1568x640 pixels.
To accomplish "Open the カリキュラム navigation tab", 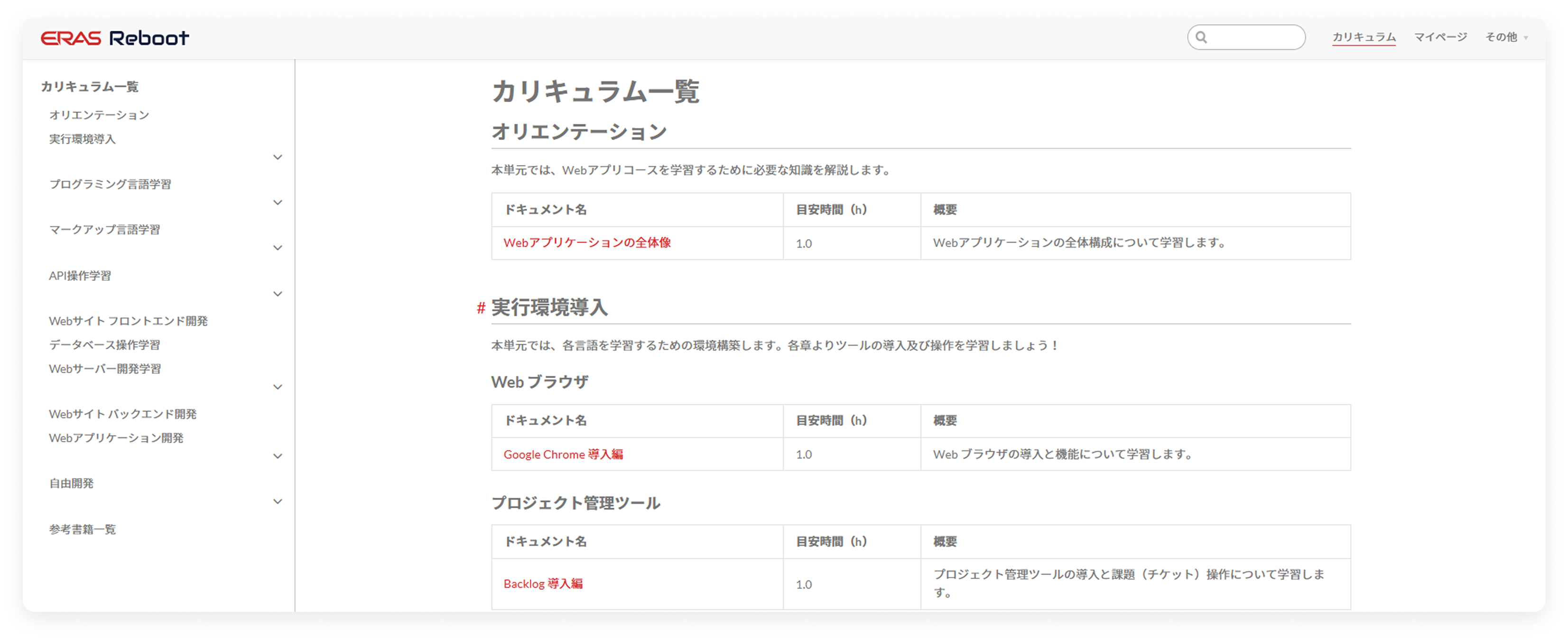I will [x=1364, y=37].
